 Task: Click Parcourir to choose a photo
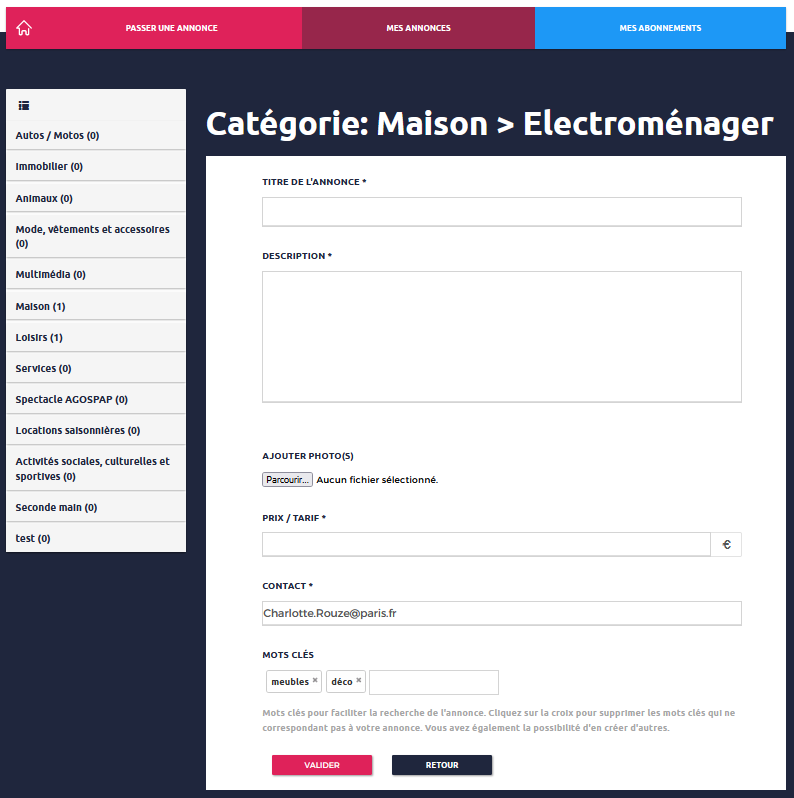pyautogui.click(x=287, y=480)
